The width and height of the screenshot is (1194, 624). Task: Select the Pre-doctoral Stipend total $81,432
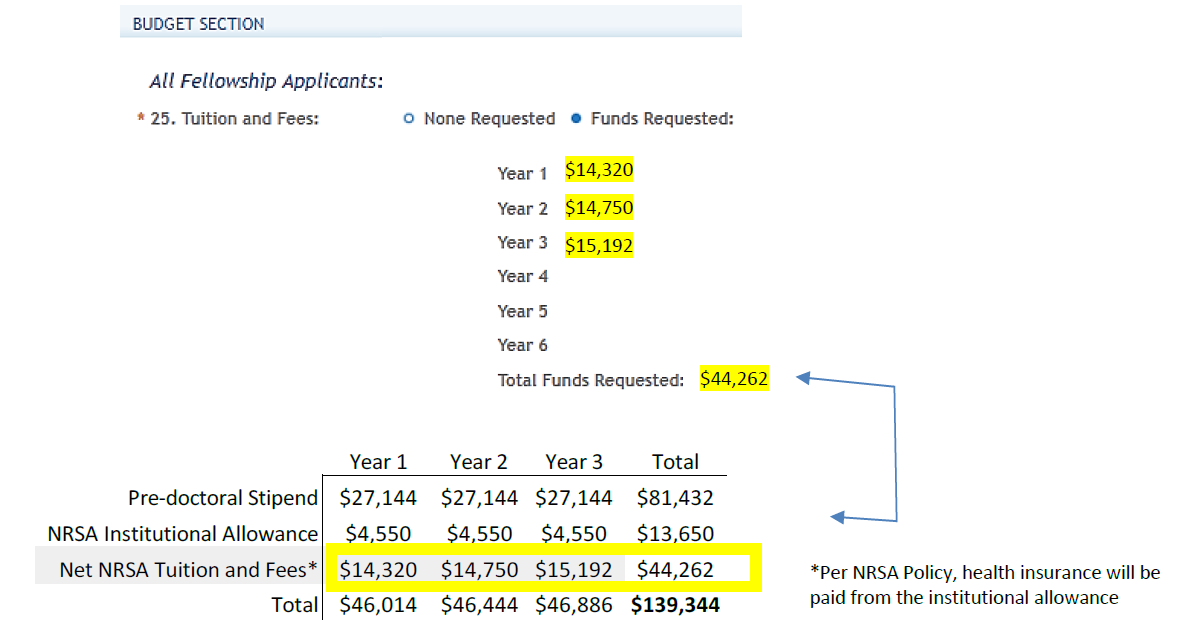pos(675,498)
